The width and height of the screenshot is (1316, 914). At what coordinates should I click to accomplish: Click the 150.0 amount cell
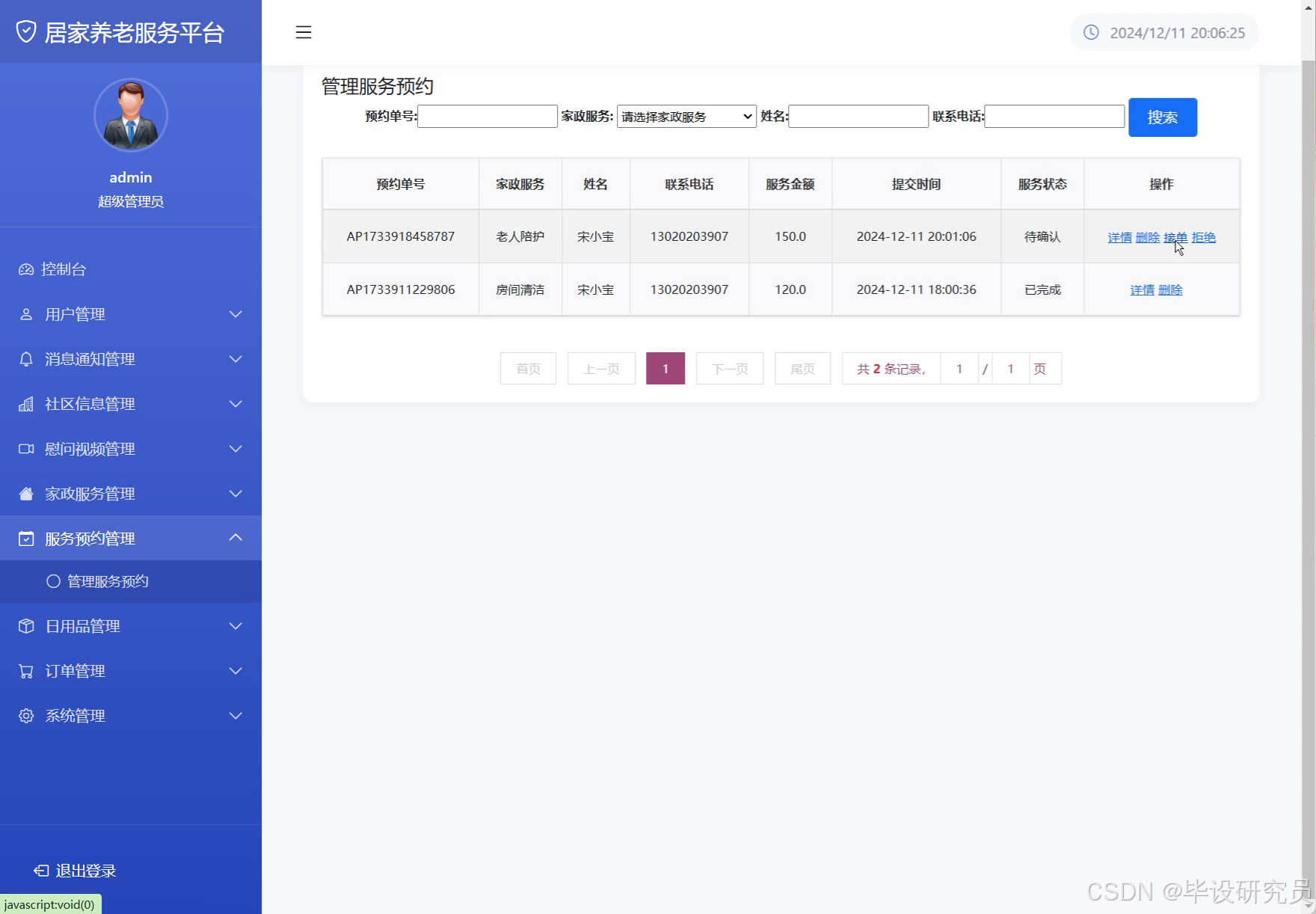(x=790, y=236)
